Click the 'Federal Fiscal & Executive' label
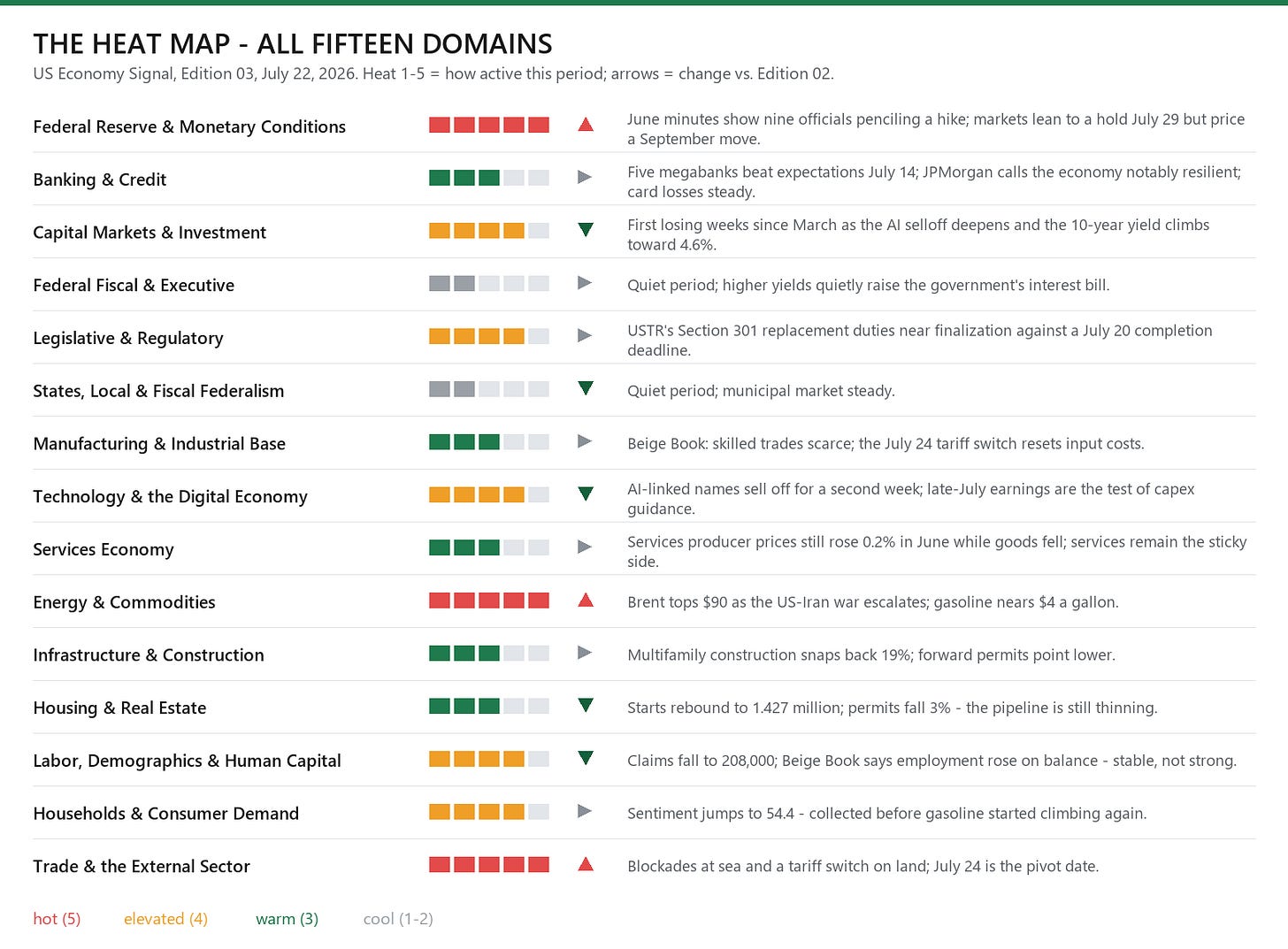 click(134, 285)
